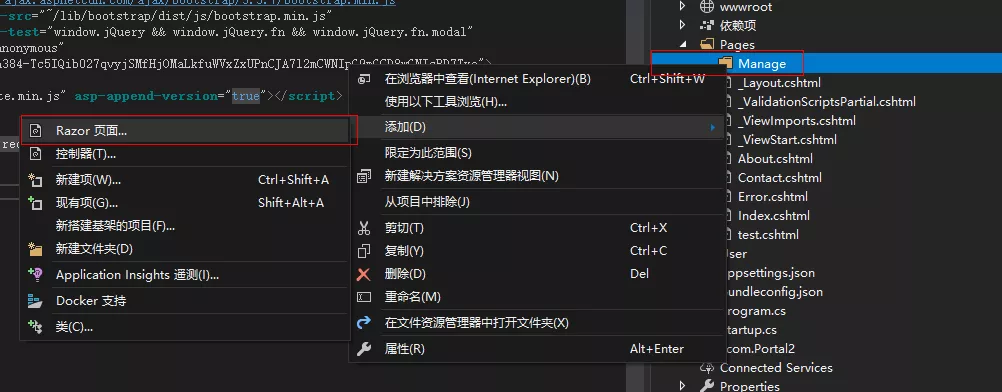Click the wwwroot globe icon
The height and width of the screenshot is (392, 1002).
[706, 7]
